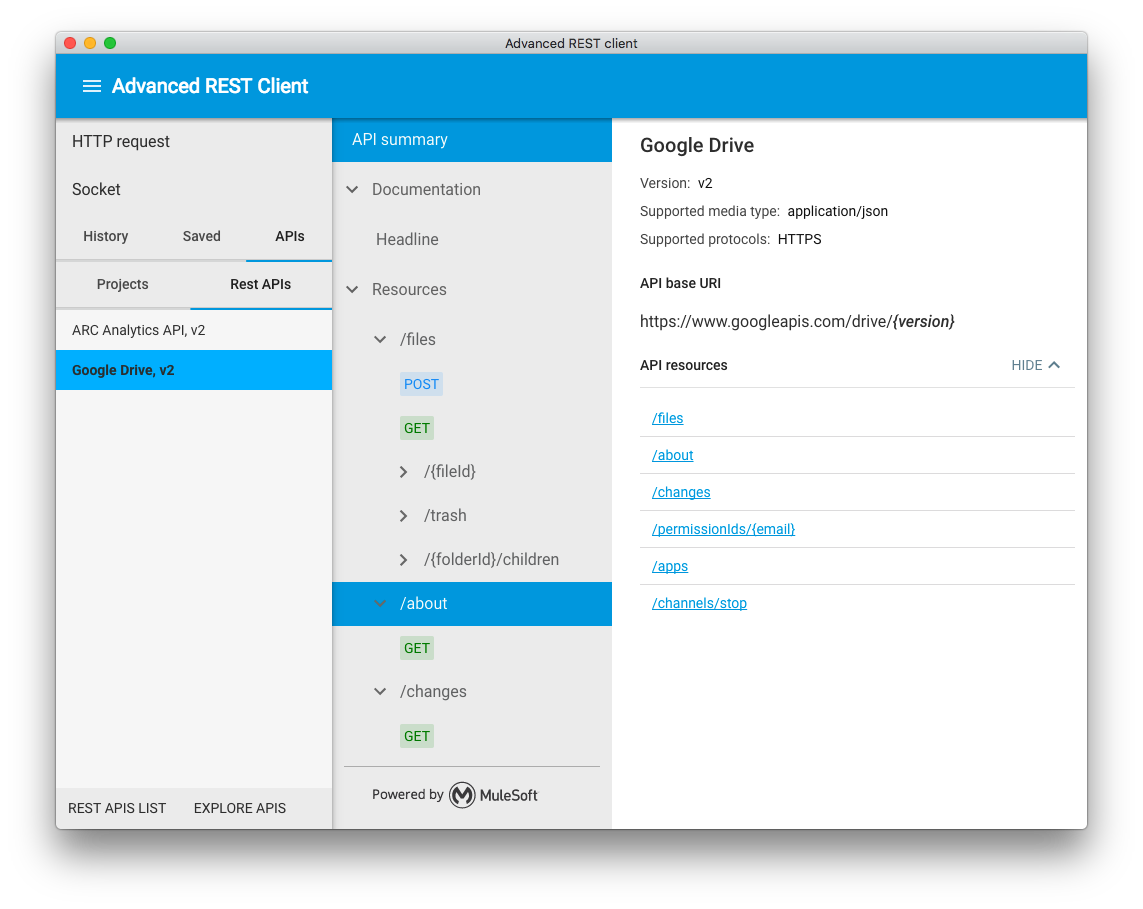Collapse the /about resource chevron

tap(380, 604)
